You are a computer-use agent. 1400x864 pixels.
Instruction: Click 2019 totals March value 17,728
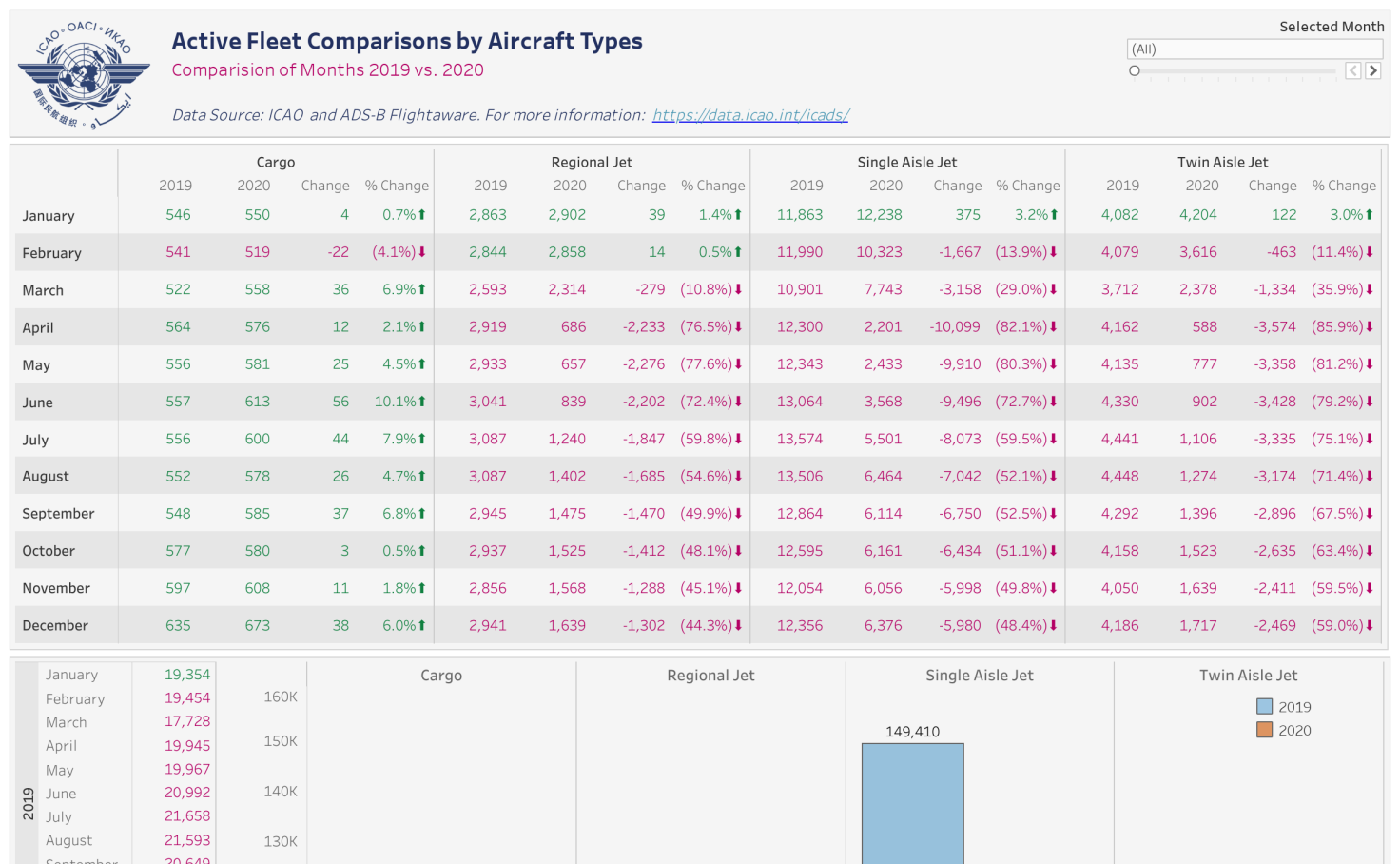[187, 722]
